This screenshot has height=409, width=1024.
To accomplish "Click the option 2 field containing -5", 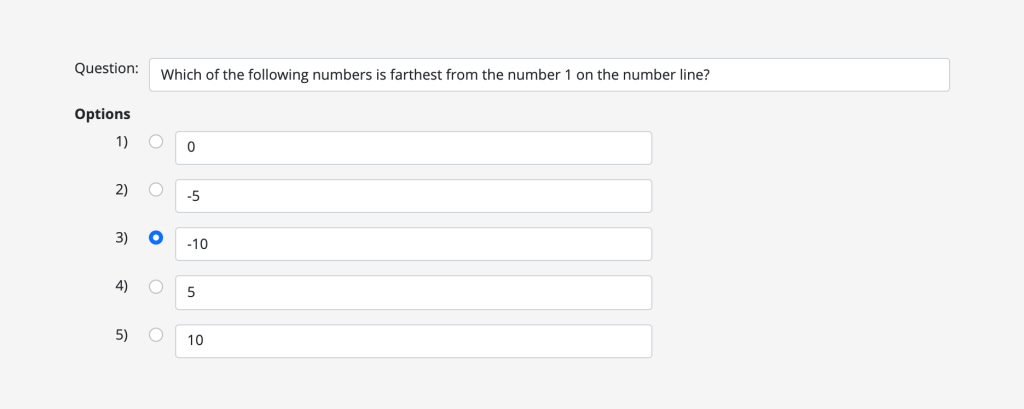I will [x=413, y=196].
